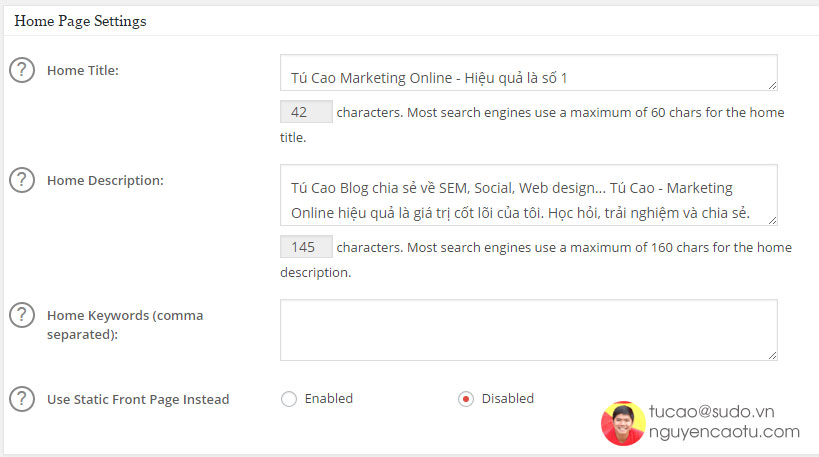
Task: Show help for Home Keywords field
Action: 21,316
